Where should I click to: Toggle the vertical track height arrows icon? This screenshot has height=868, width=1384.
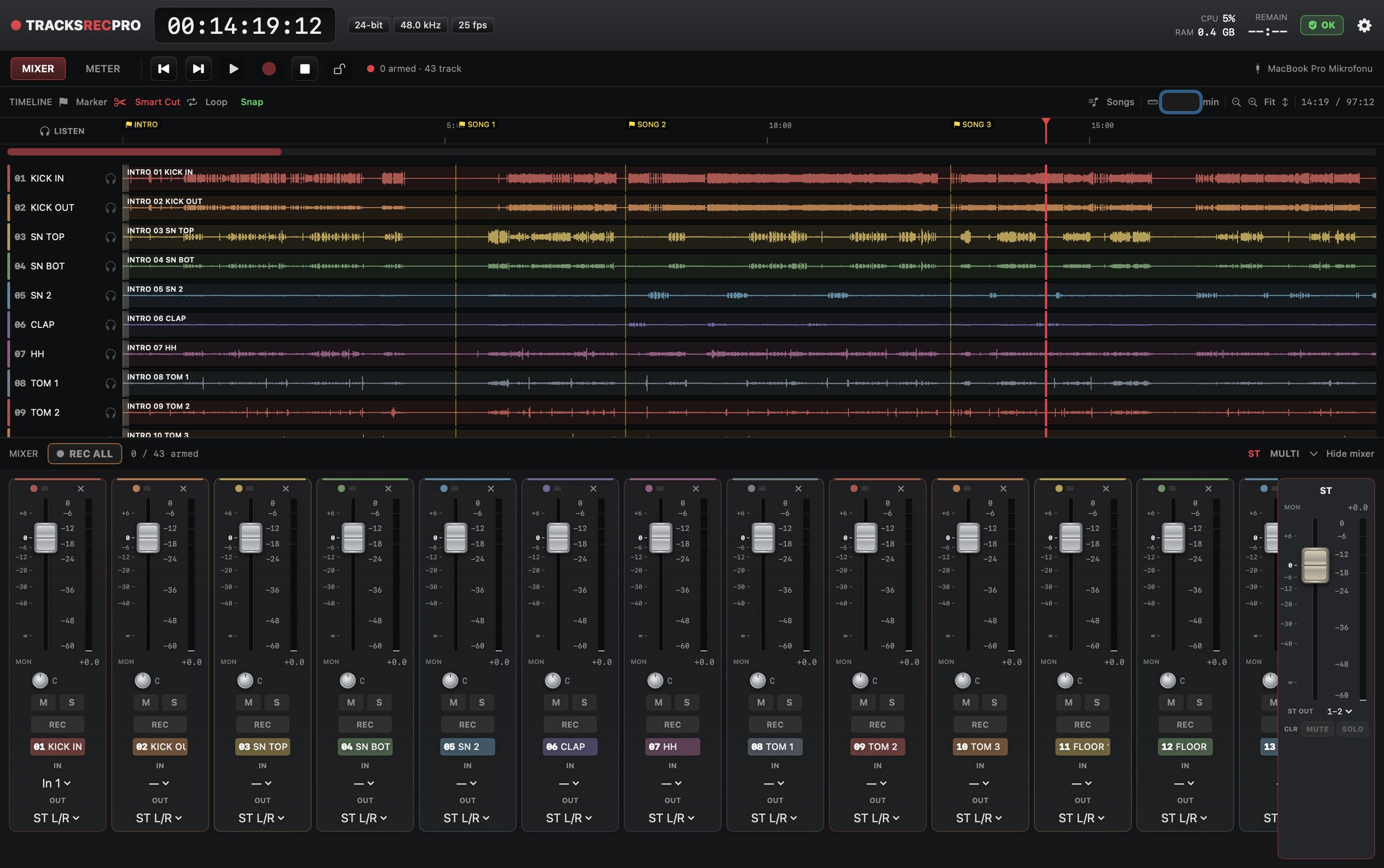click(1285, 102)
